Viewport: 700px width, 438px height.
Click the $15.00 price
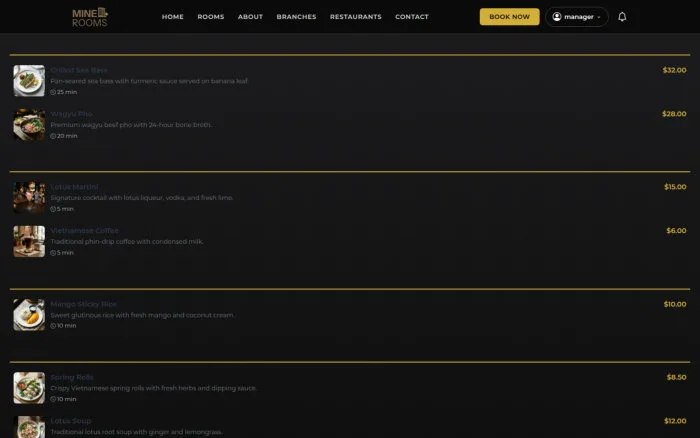coord(675,187)
